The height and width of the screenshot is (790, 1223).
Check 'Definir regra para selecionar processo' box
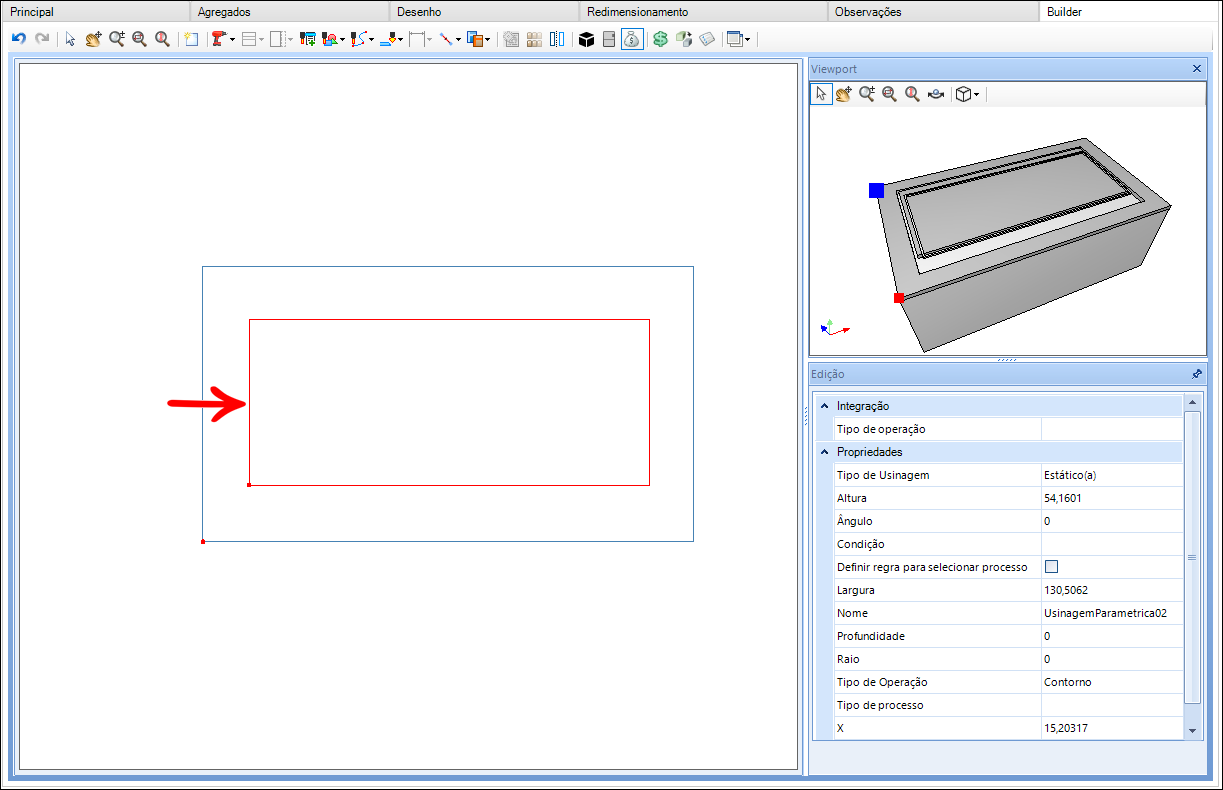(1051, 567)
